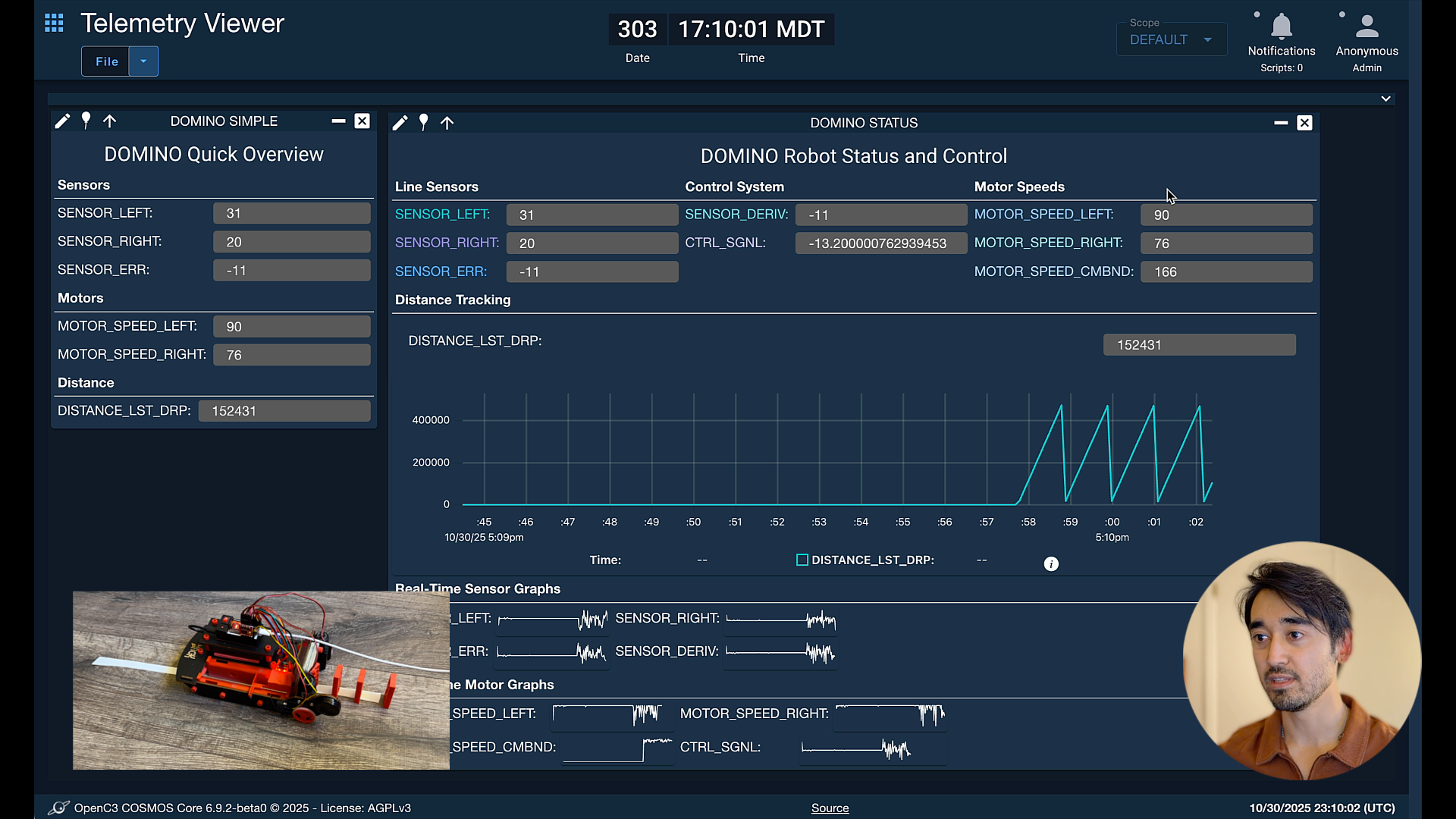
Task: Click up arrow on DOMINO STATUS panel
Action: [447, 123]
